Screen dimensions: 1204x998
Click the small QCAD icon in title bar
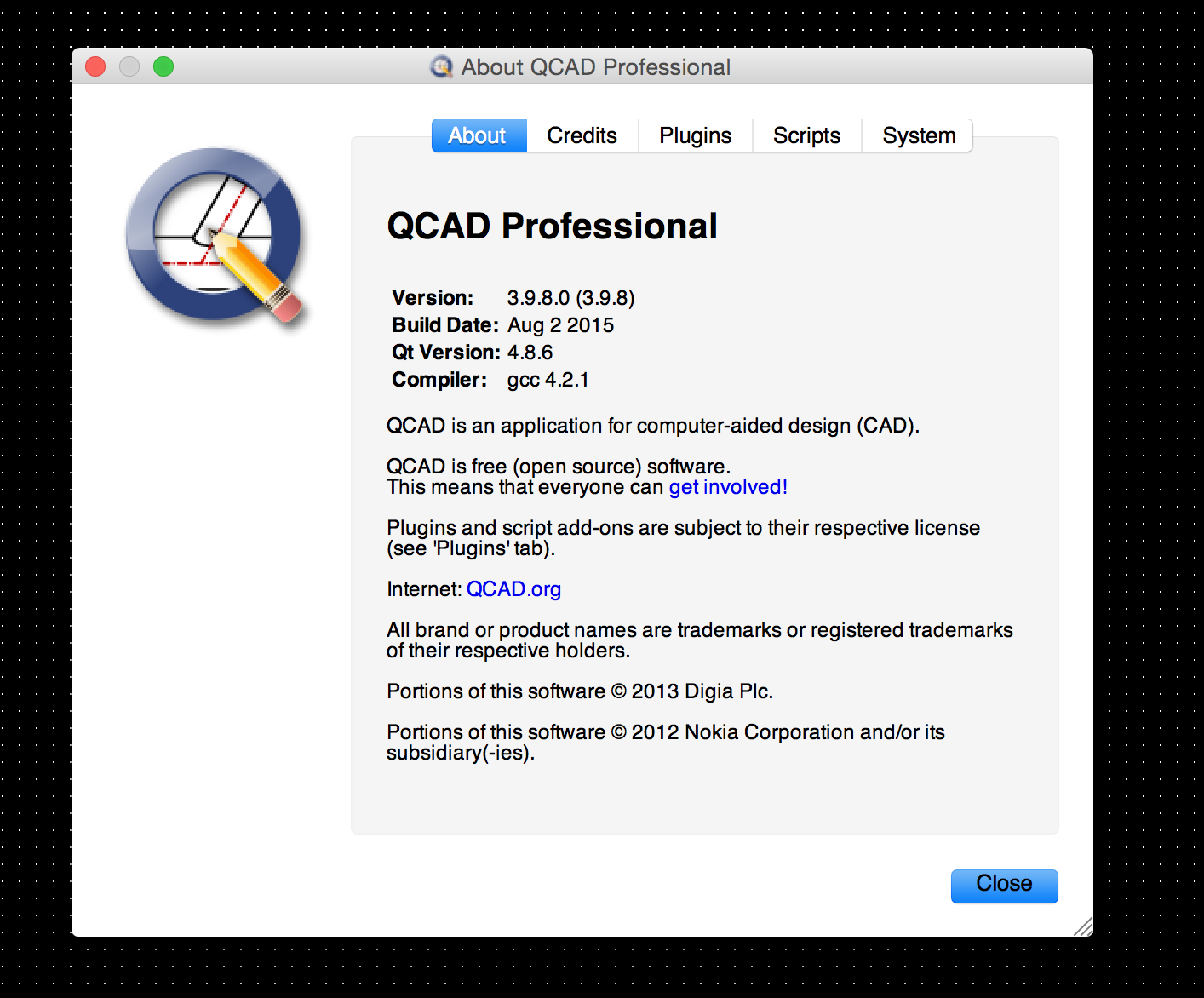tap(441, 66)
